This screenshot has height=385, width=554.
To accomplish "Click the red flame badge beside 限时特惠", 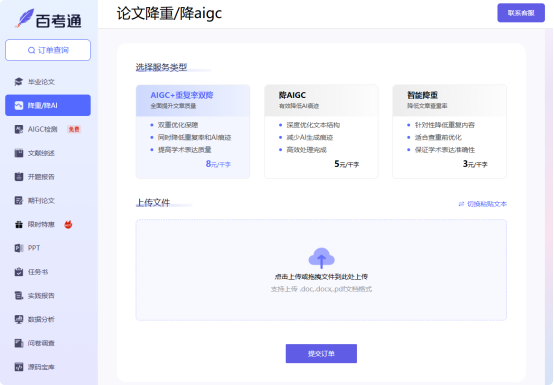I will [x=68, y=224].
